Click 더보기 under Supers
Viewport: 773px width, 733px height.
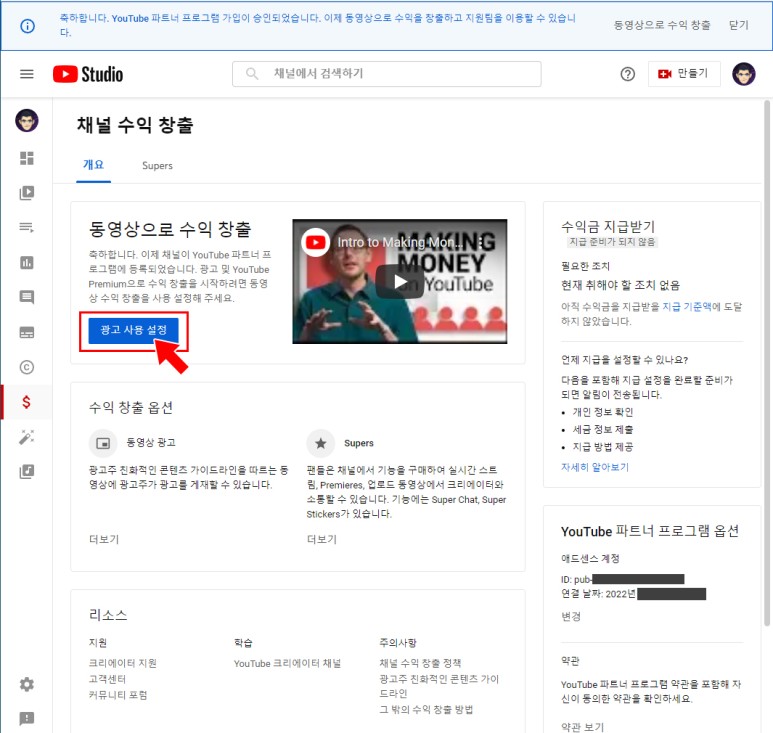tap(321, 539)
